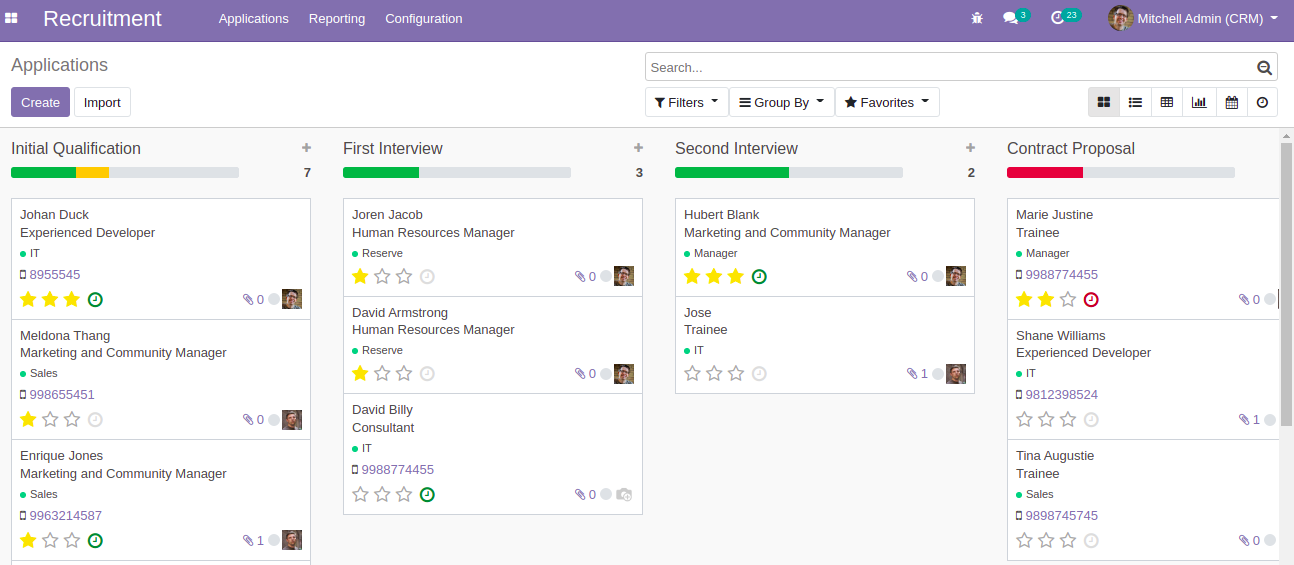The image size is (1294, 565).
Task: Click the Create button
Action: (41, 102)
